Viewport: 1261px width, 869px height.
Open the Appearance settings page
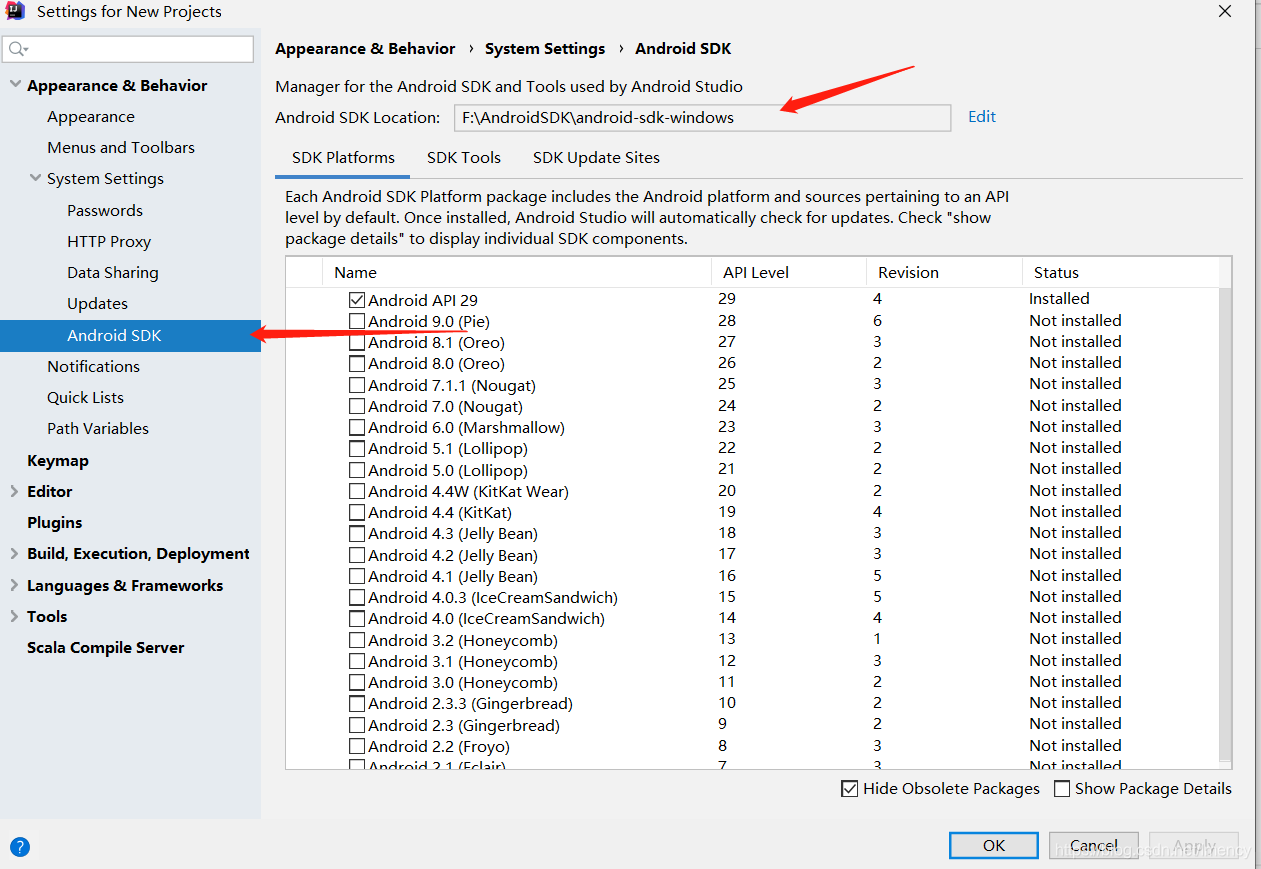point(90,116)
